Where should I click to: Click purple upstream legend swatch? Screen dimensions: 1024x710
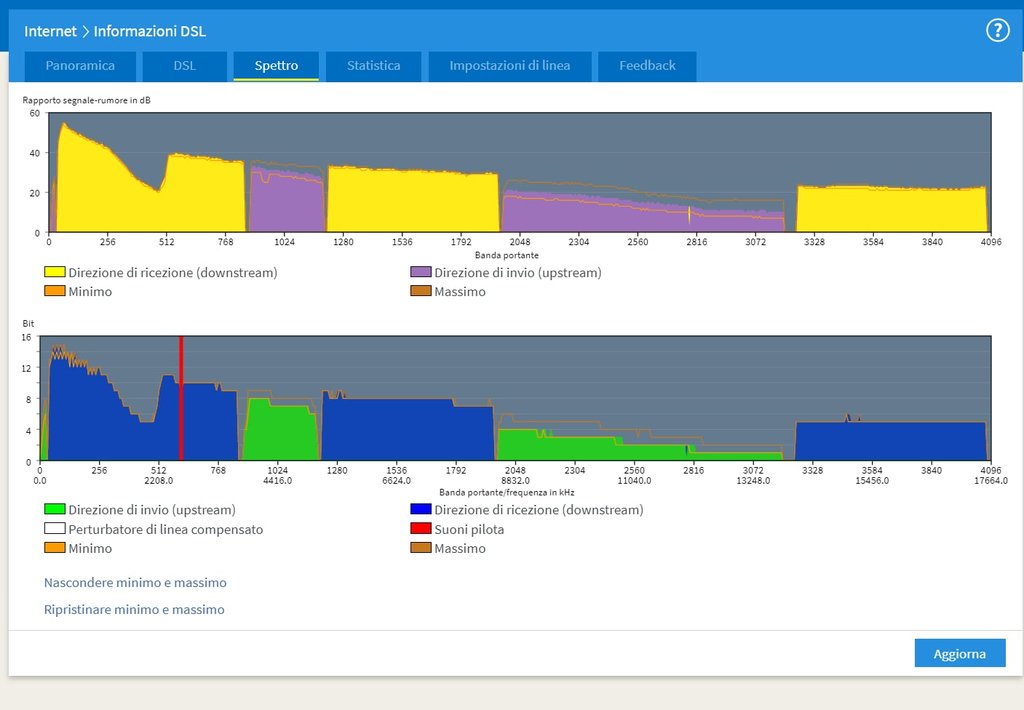[x=420, y=272]
